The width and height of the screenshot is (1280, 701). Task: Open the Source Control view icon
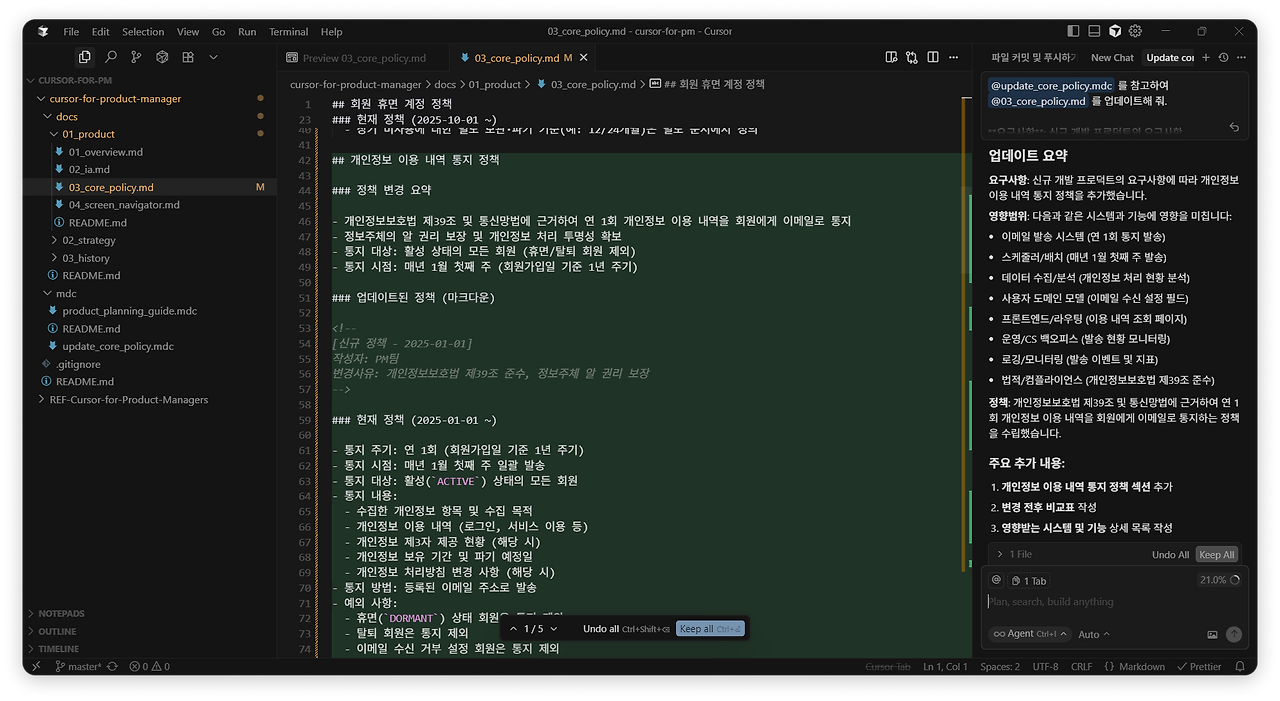[x=137, y=58]
